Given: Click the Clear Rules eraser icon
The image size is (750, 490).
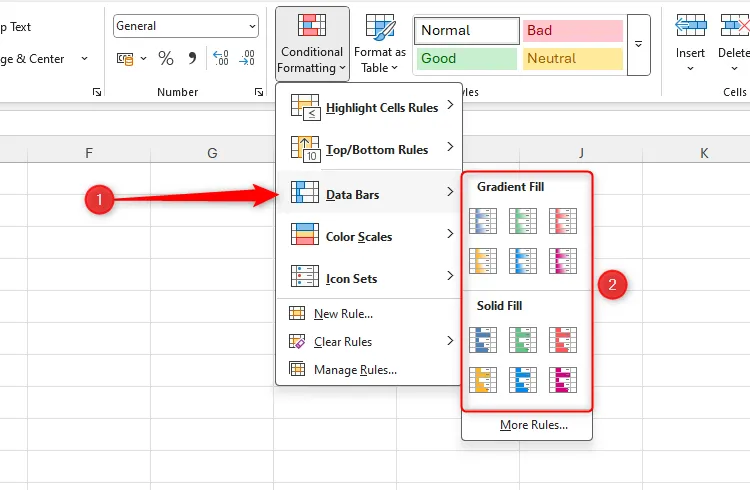Looking at the screenshot, I should [x=297, y=341].
